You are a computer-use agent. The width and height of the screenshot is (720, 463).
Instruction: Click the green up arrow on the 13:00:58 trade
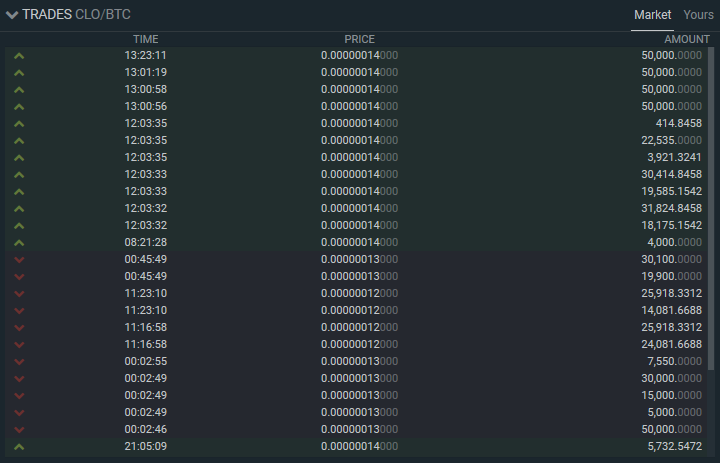pos(19,90)
